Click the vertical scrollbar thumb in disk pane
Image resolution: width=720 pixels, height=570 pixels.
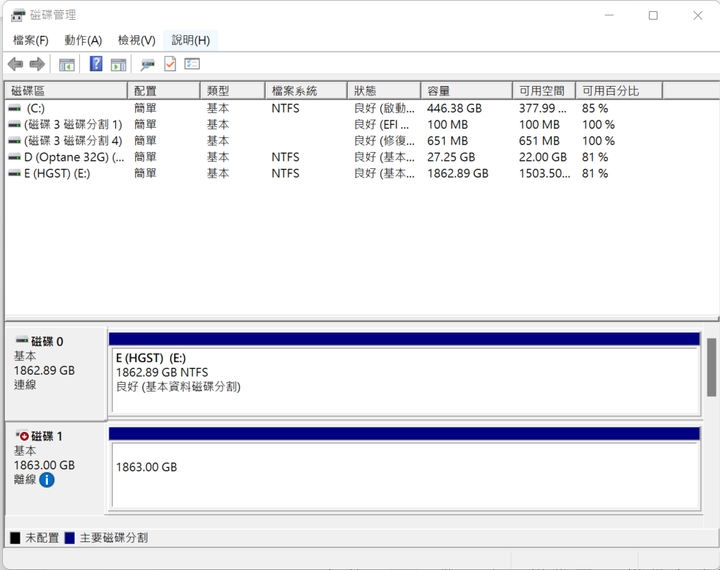tap(711, 367)
